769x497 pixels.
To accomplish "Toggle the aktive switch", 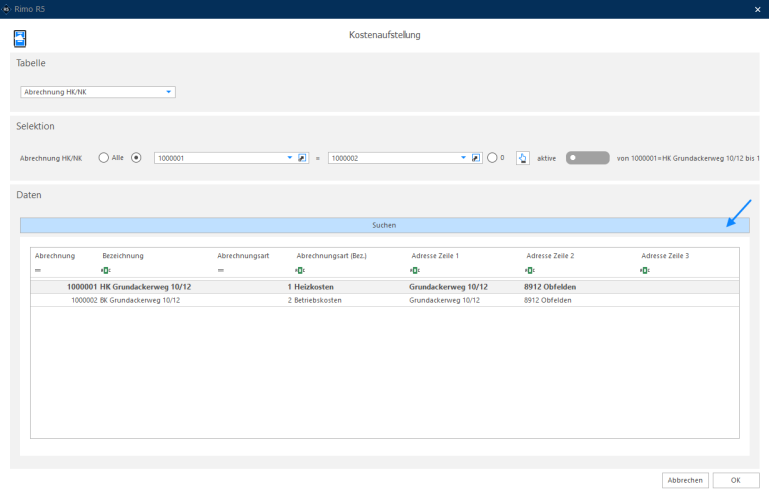I will (x=588, y=158).
